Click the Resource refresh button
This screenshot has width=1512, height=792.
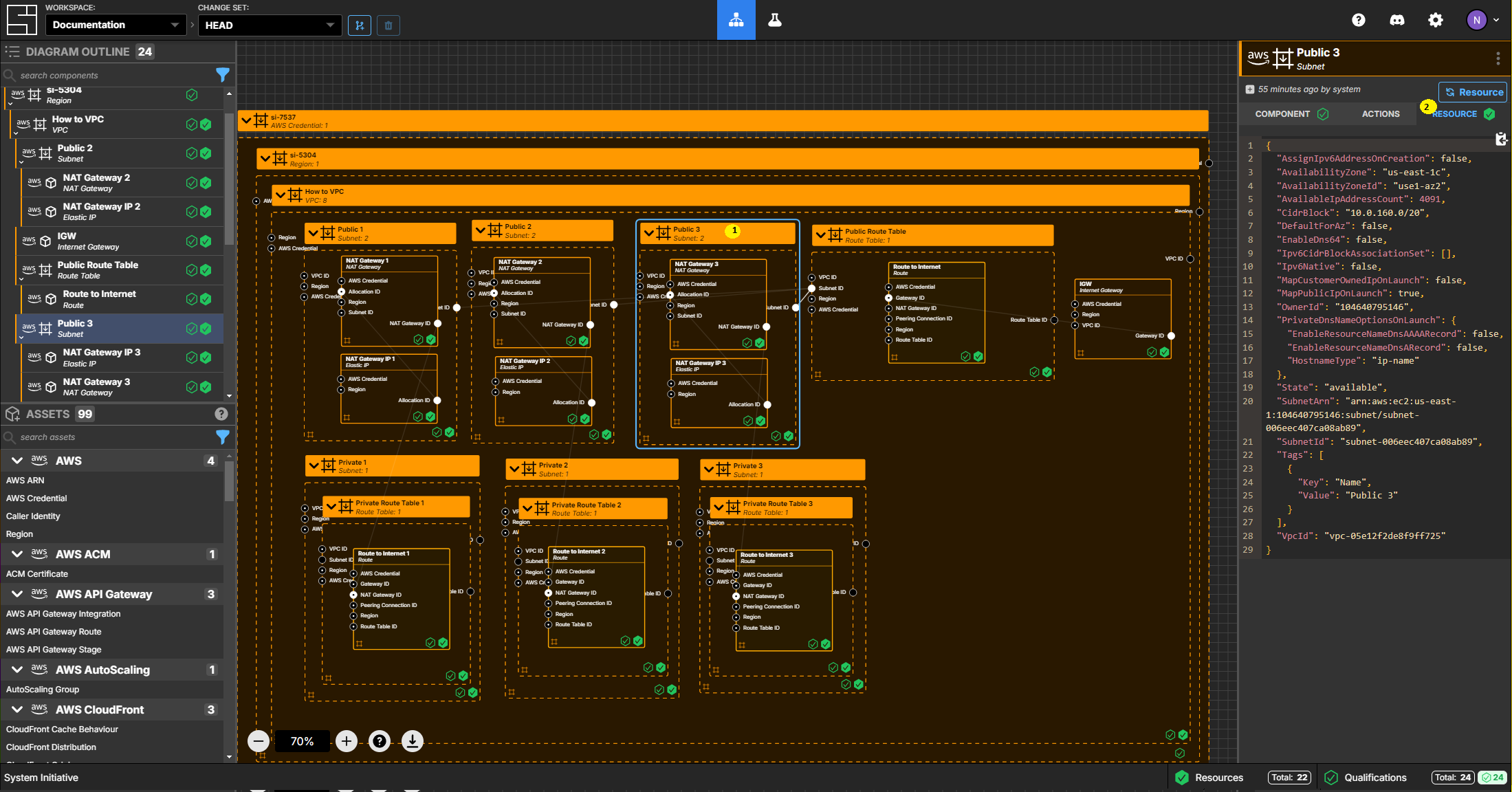point(1473,92)
